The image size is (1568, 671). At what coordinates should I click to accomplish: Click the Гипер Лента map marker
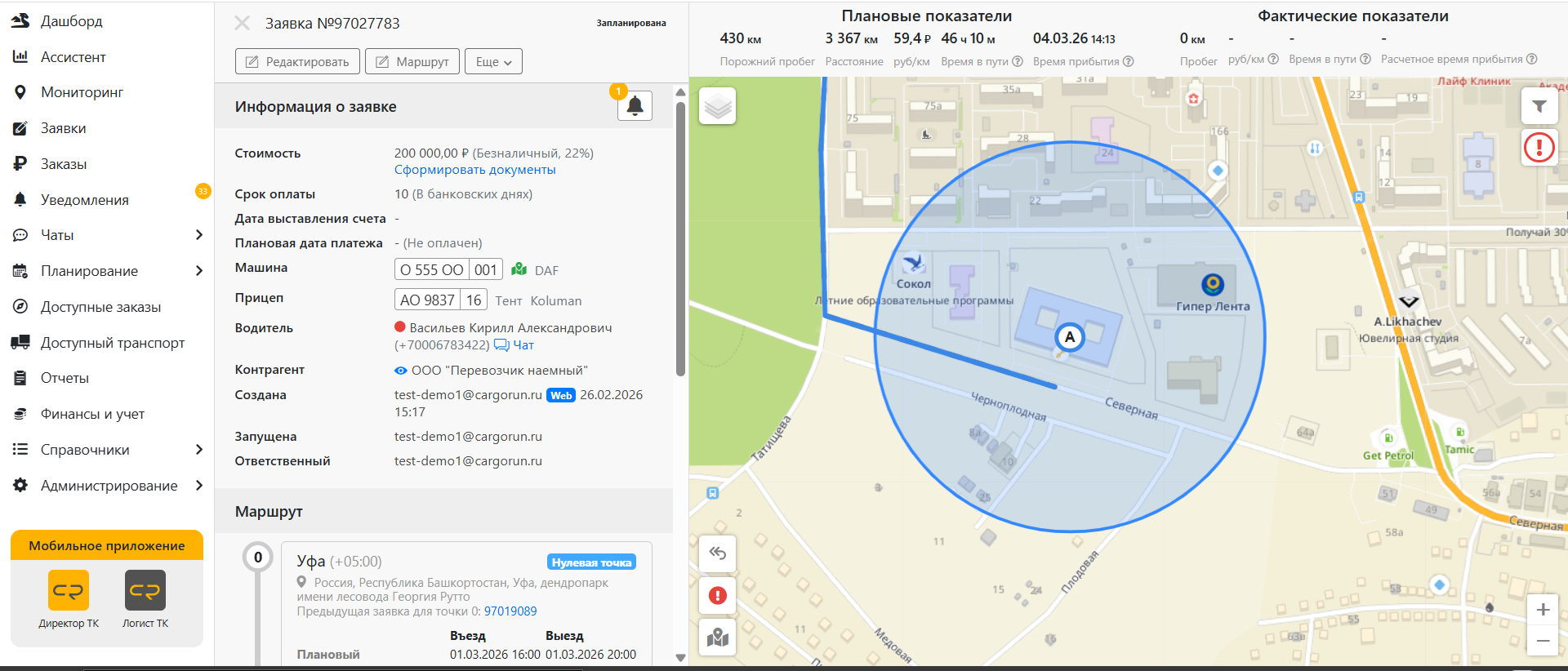click(x=1213, y=284)
